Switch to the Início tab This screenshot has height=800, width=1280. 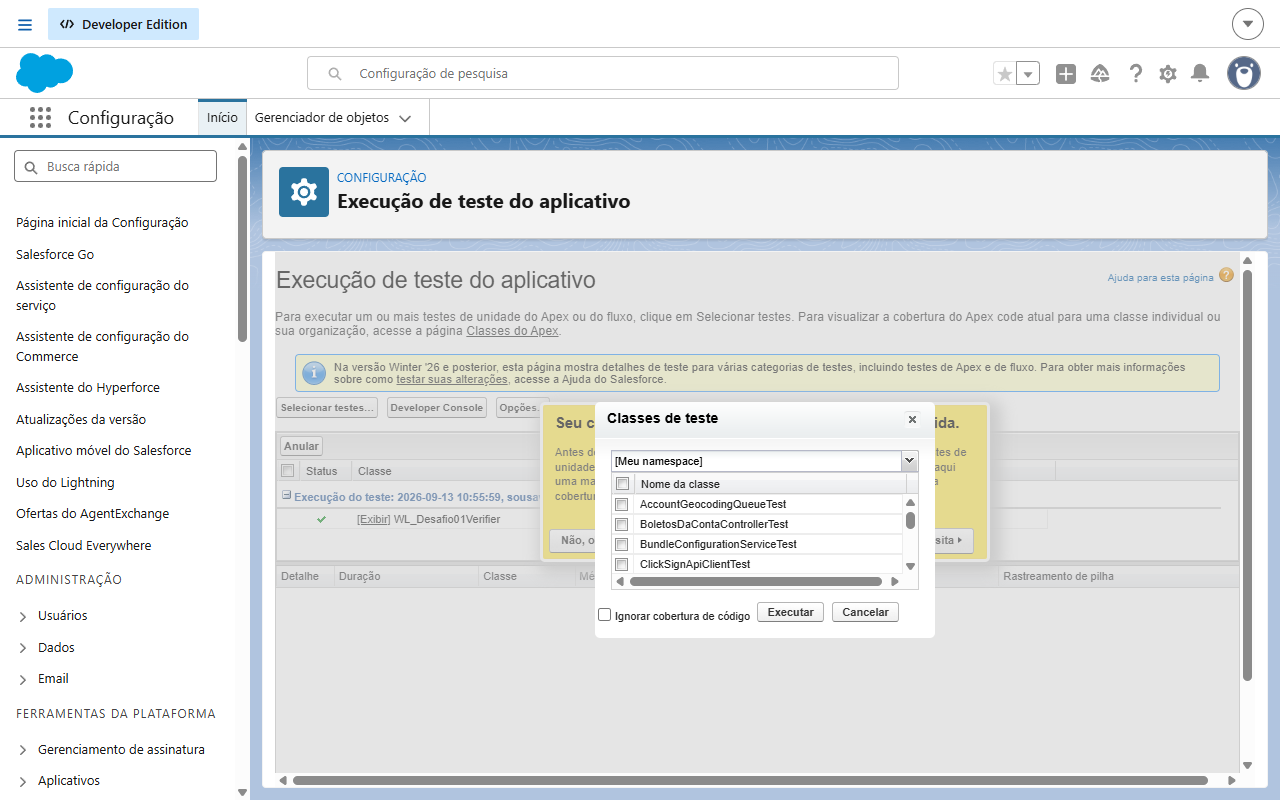point(222,117)
